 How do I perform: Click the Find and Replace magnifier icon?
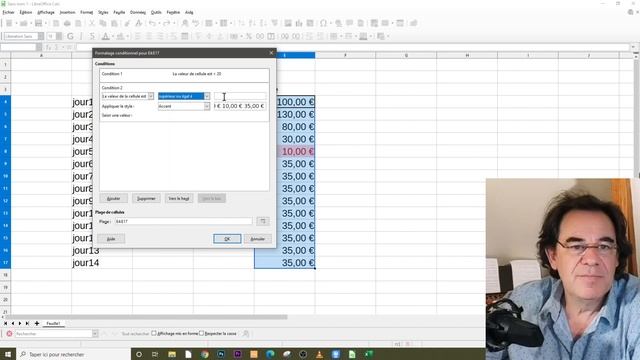tap(185, 23)
